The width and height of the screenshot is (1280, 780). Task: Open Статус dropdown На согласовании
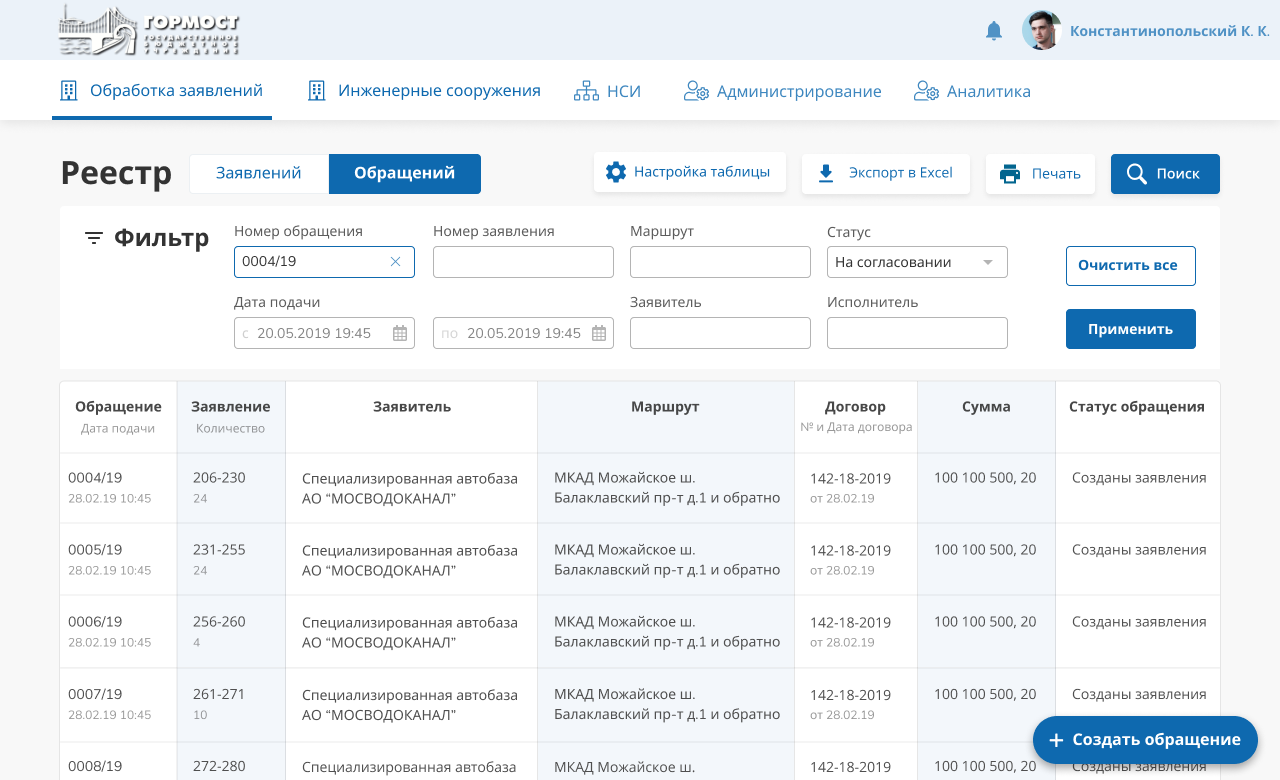pos(917,262)
